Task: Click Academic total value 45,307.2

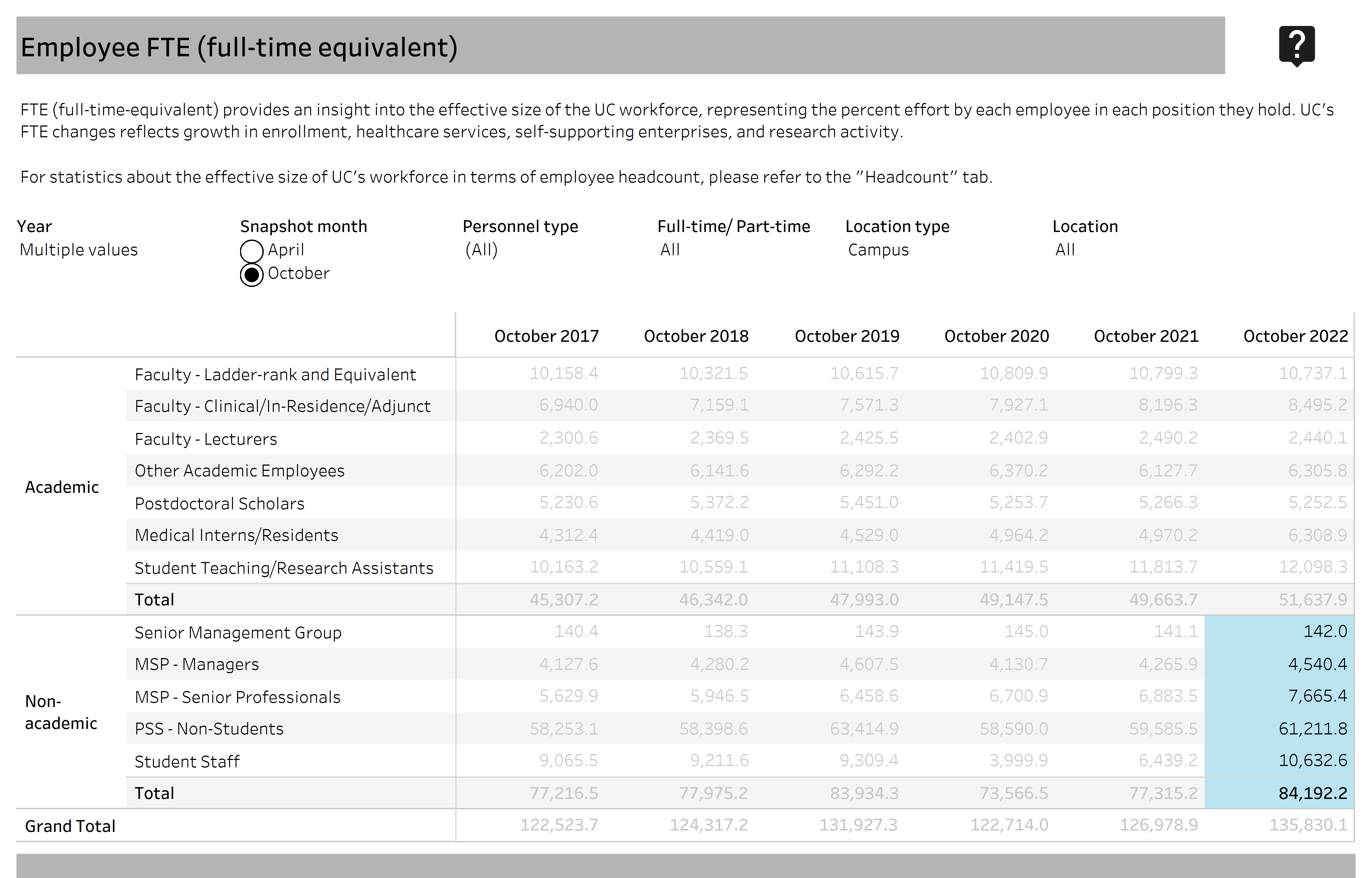Action: 564,599
